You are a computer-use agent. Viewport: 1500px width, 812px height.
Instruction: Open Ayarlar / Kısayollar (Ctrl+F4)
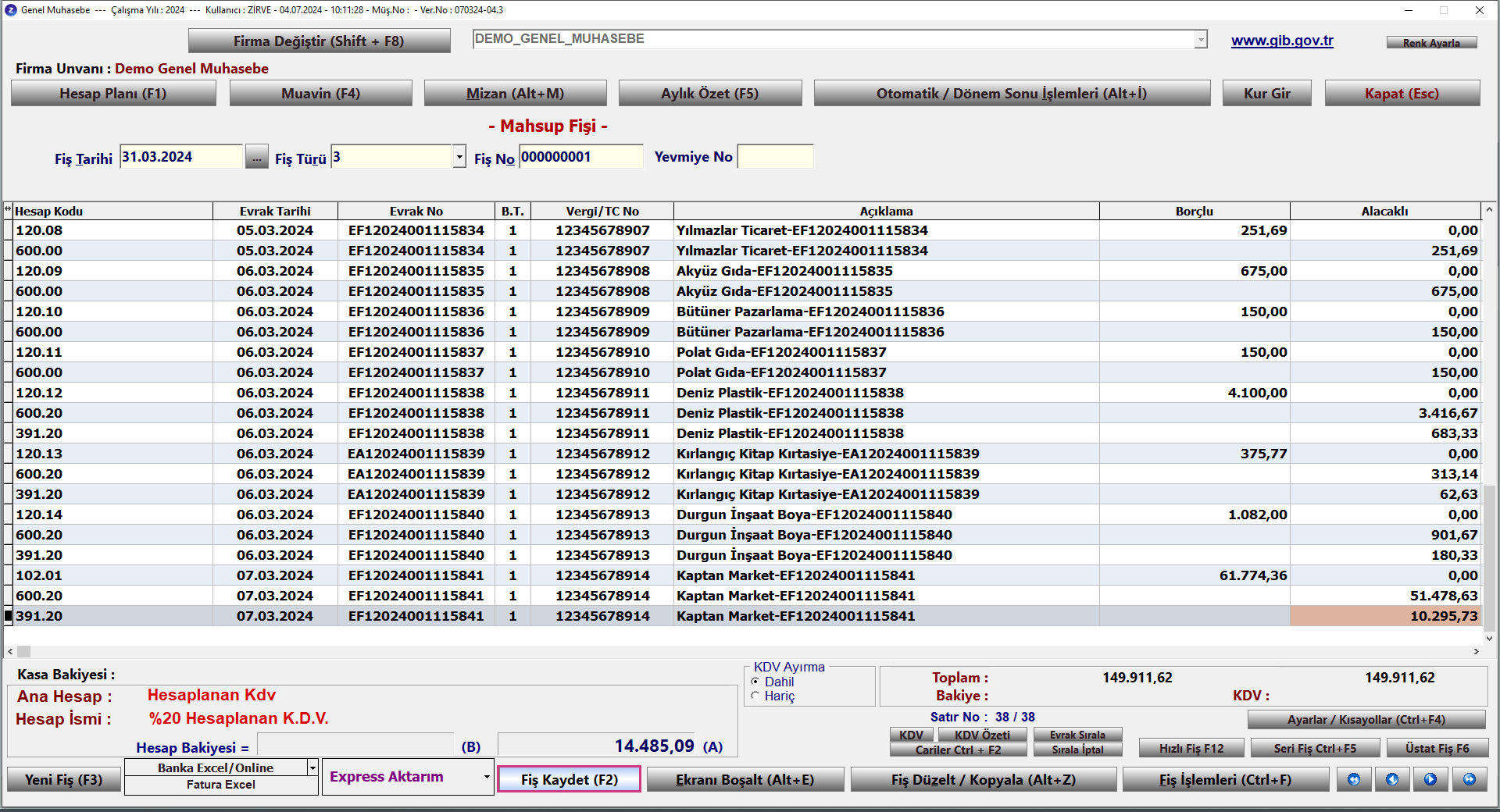click(1366, 719)
